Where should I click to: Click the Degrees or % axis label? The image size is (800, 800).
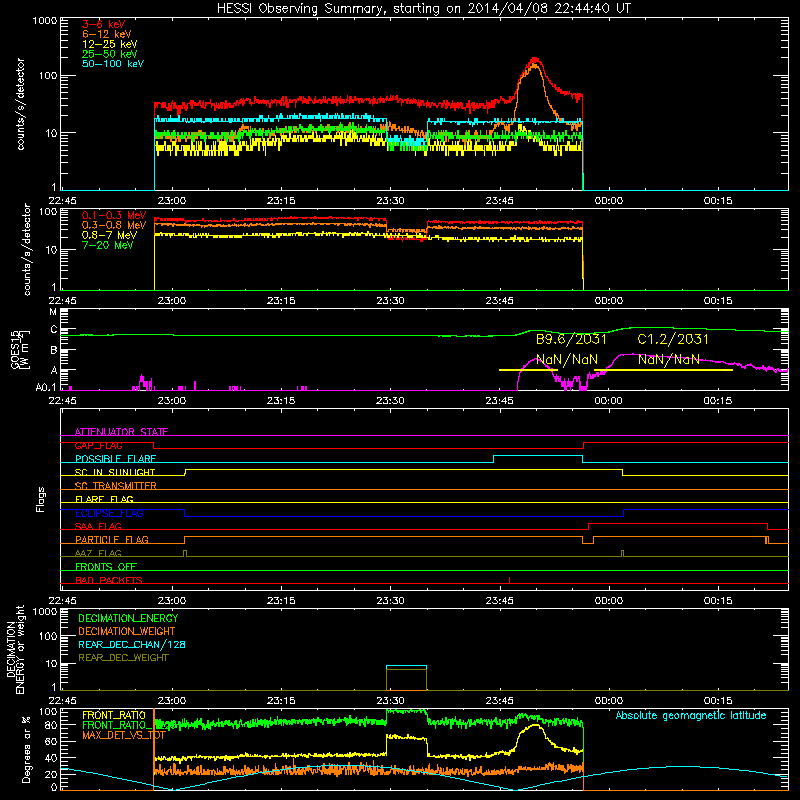pyautogui.click(x=26, y=749)
